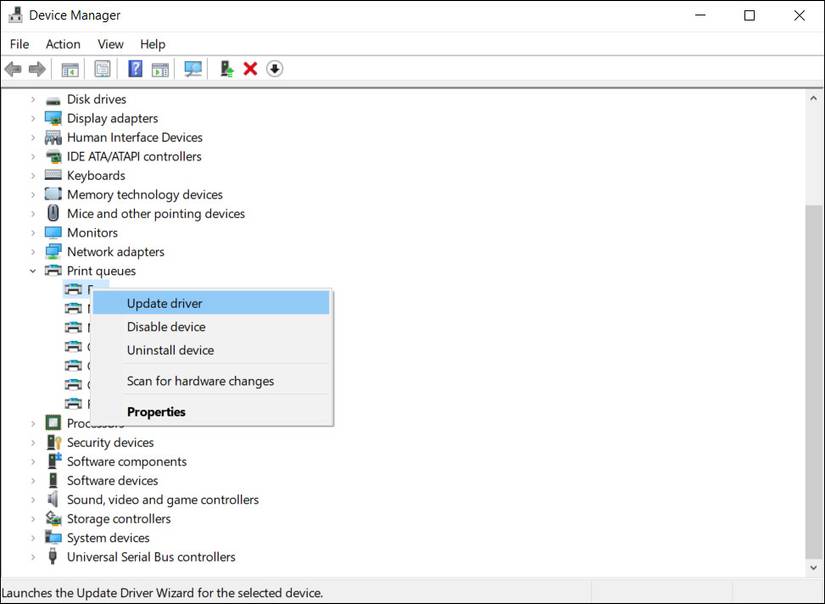Click the scrollbar down arrow
Image resolution: width=825 pixels, height=604 pixels.
point(813,568)
